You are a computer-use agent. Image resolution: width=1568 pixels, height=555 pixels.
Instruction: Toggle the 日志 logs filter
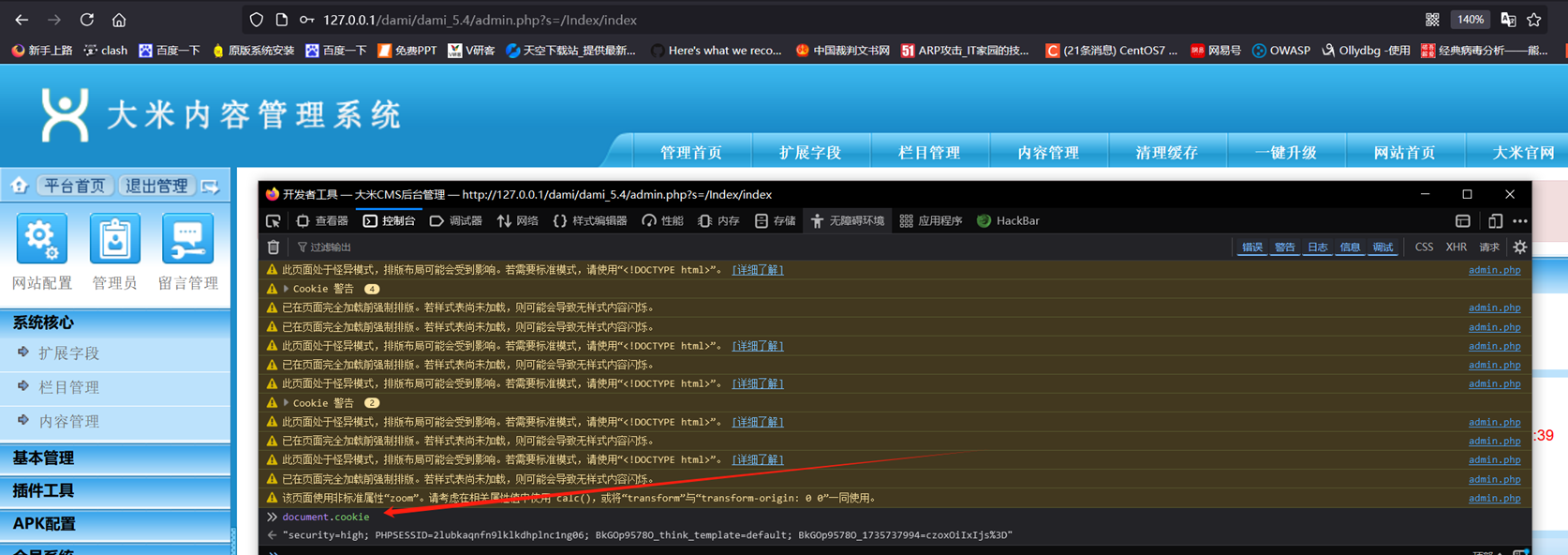[1318, 247]
